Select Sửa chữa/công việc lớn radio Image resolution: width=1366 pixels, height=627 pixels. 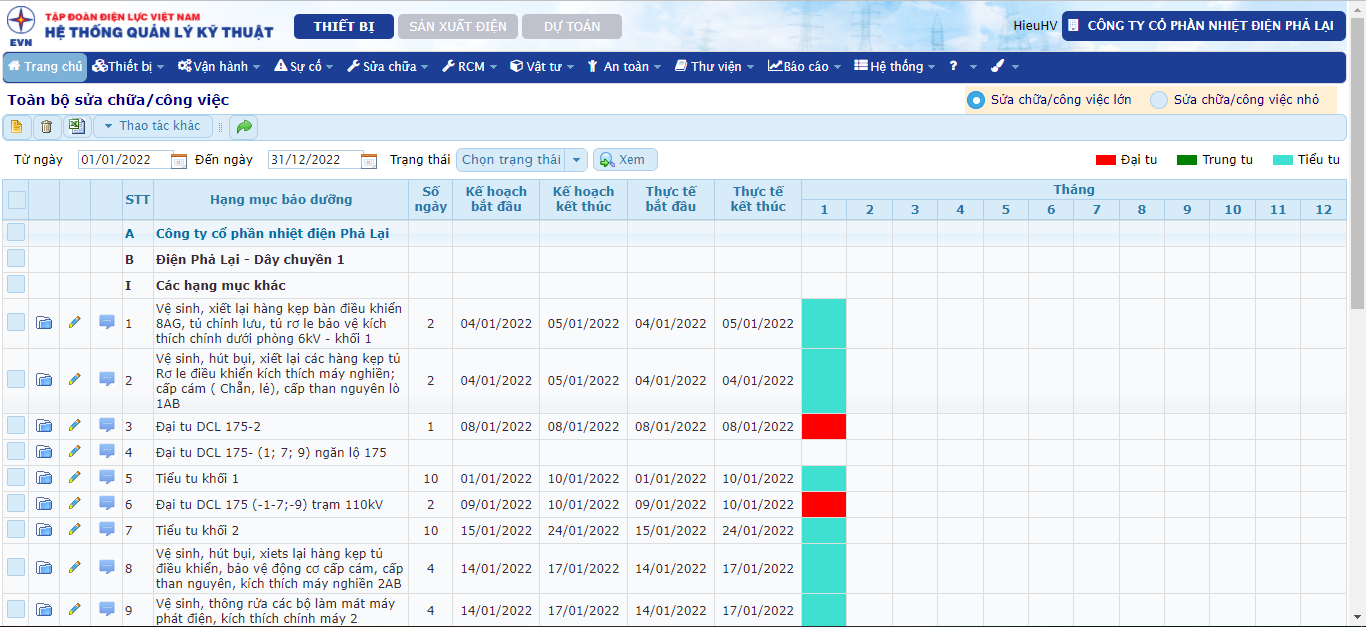click(976, 100)
